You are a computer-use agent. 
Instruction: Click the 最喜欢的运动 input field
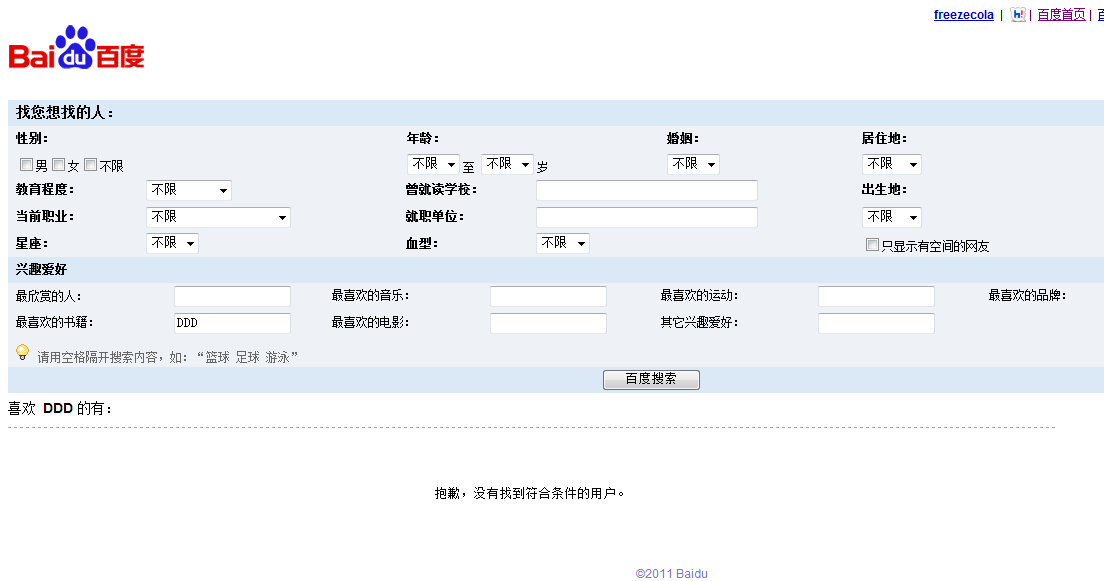pyautogui.click(x=876, y=296)
